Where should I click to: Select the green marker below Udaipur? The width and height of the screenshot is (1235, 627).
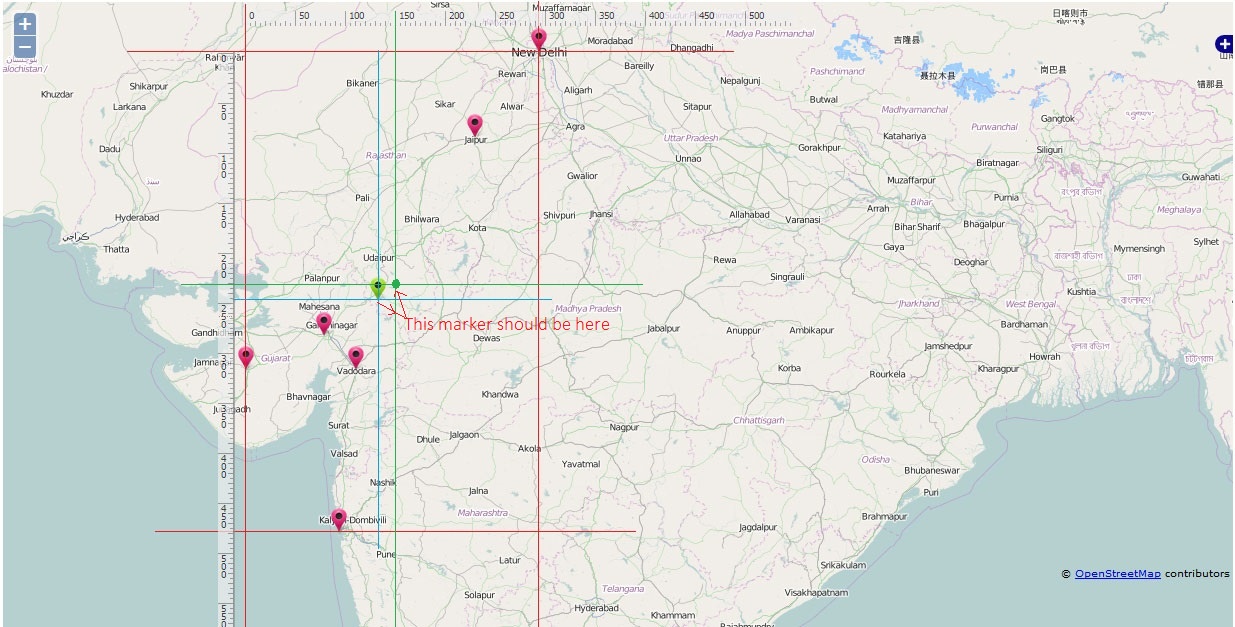[378, 288]
